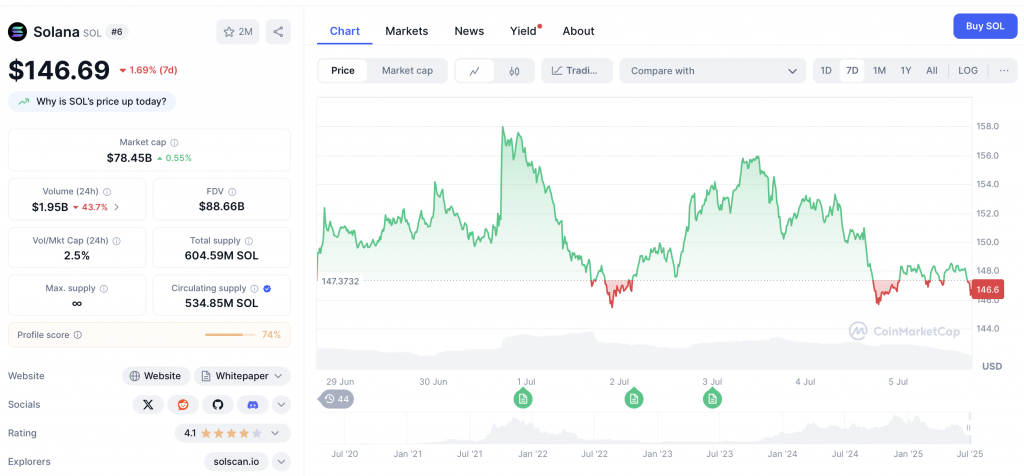The image size is (1024, 476).
Task: Set chart range to 7D
Action: pyautogui.click(x=852, y=71)
